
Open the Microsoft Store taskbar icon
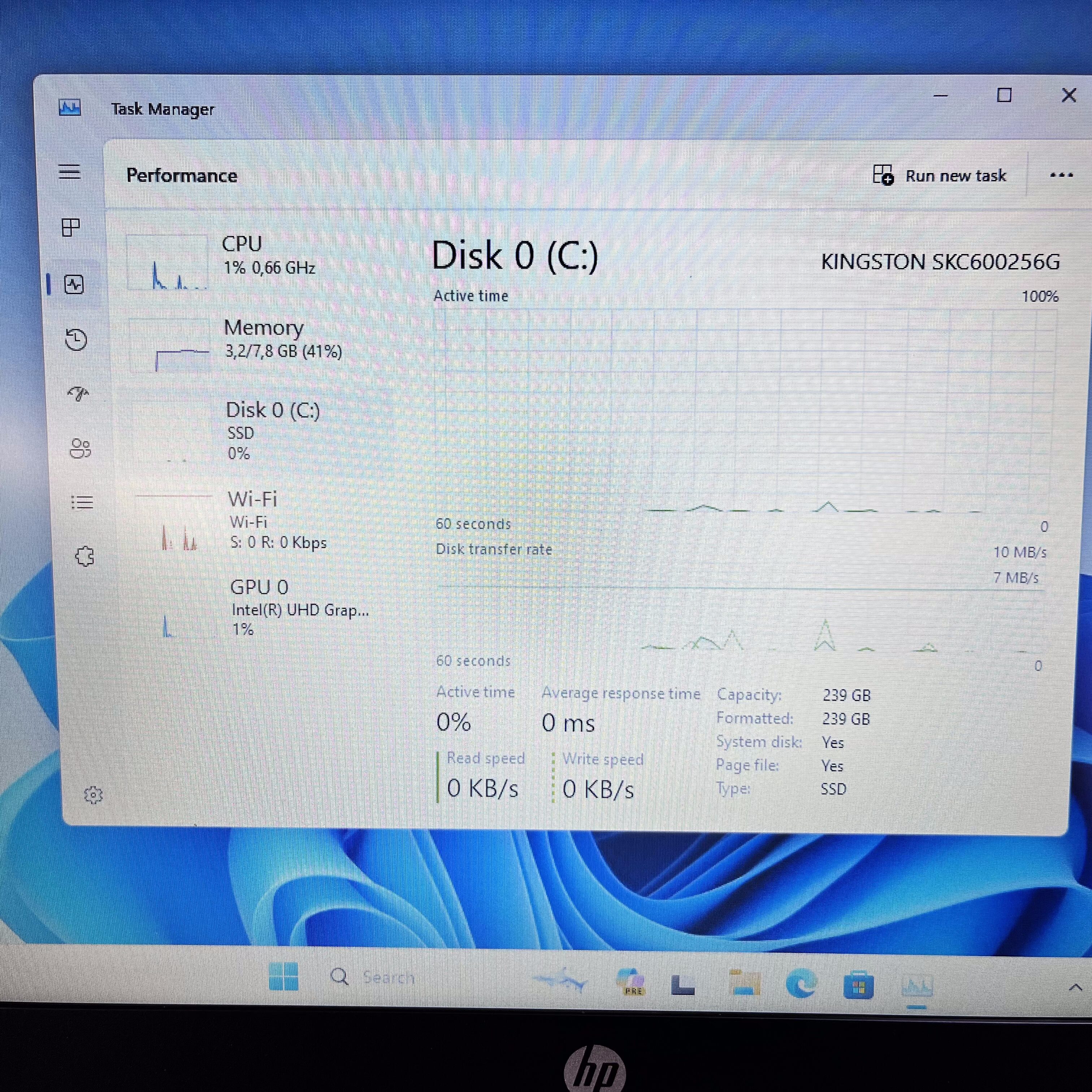pyautogui.click(x=858, y=986)
